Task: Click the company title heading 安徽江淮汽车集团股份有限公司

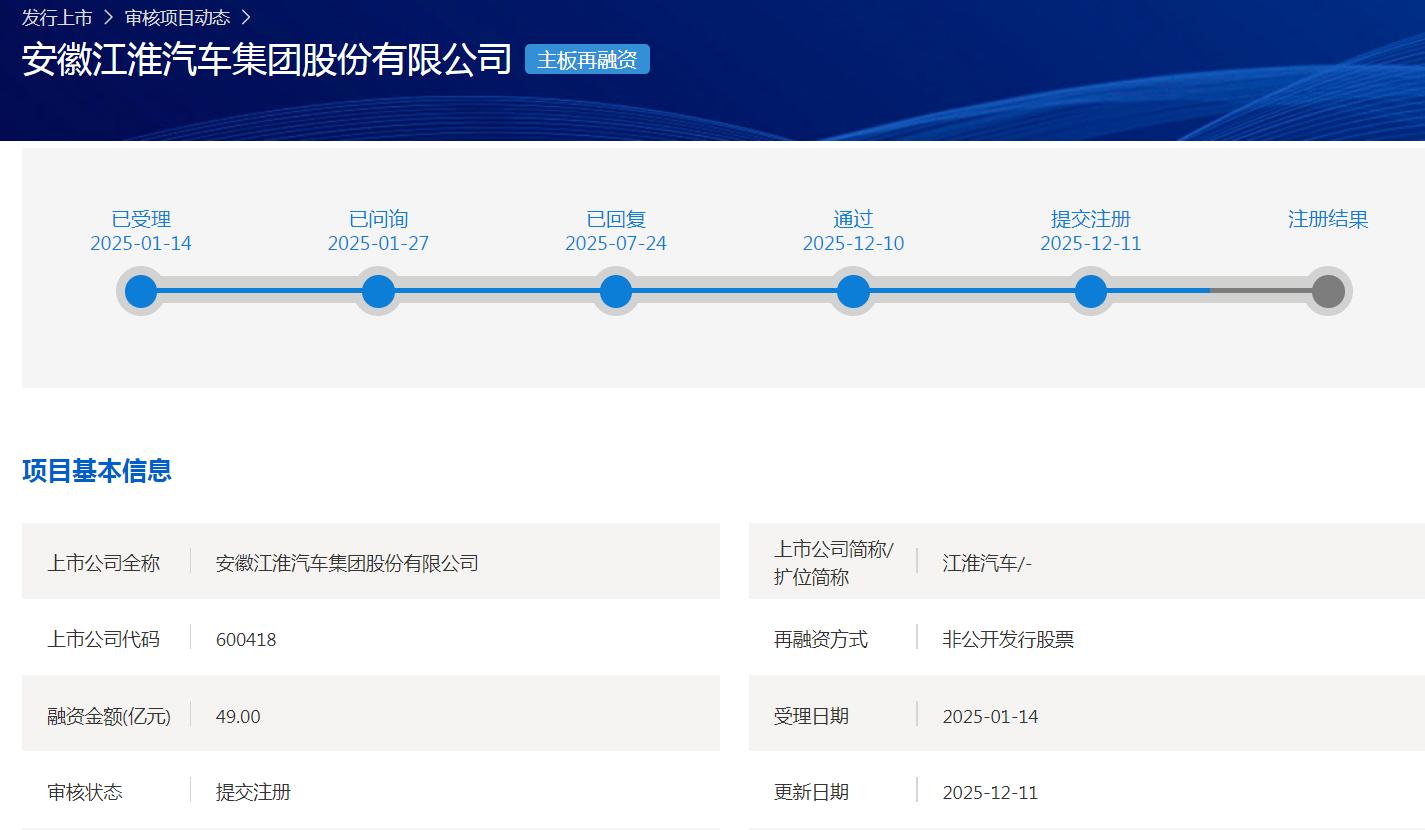Action: [x=267, y=60]
